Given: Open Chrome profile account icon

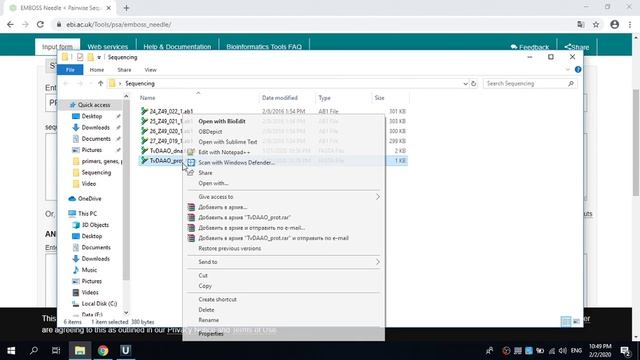Looking at the screenshot, I should [614, 24].
